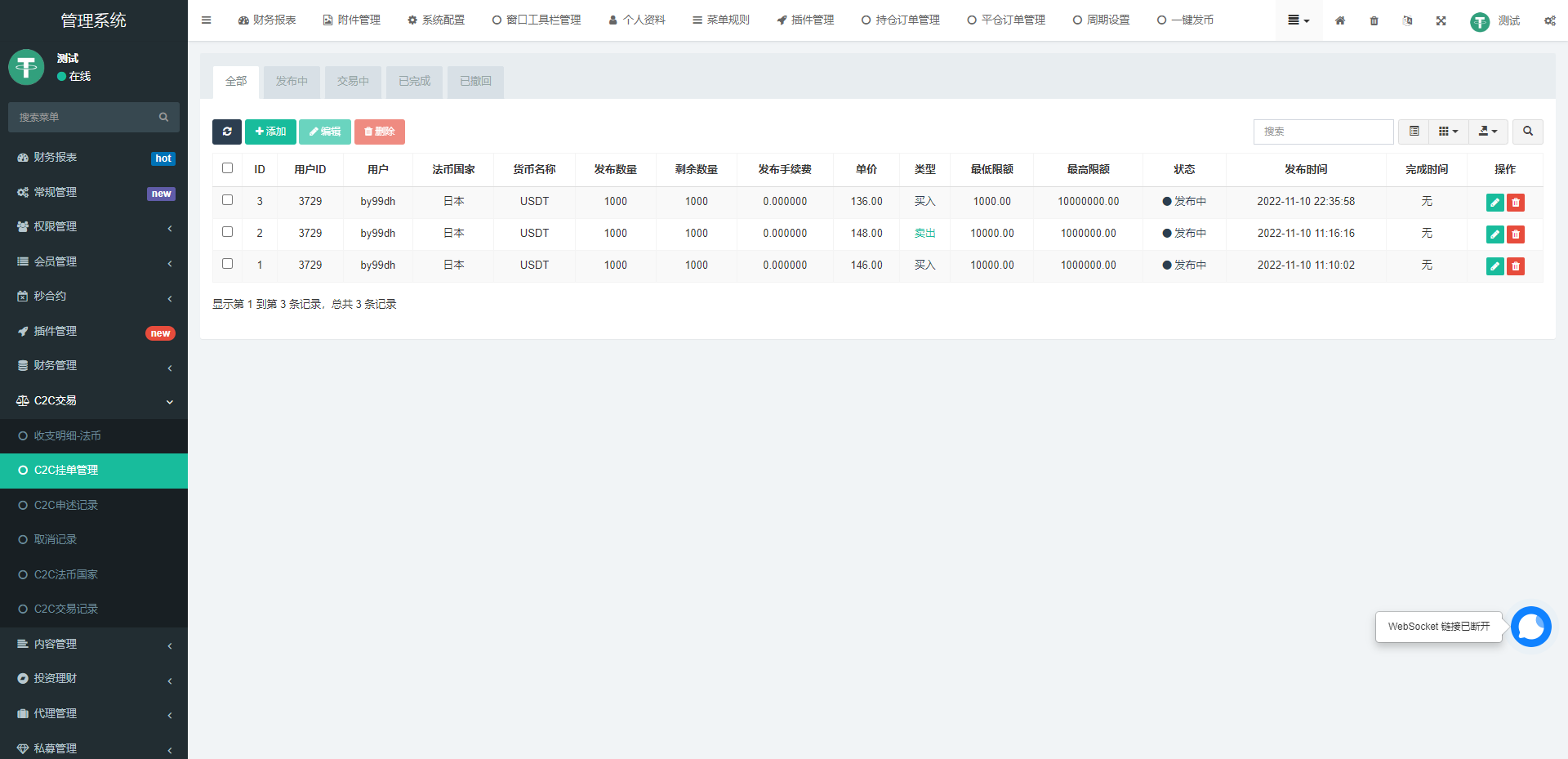1568x759 pixels.
Task: Check the box for order ID 2
Action: pyautogui.click(x=228, y=232)
